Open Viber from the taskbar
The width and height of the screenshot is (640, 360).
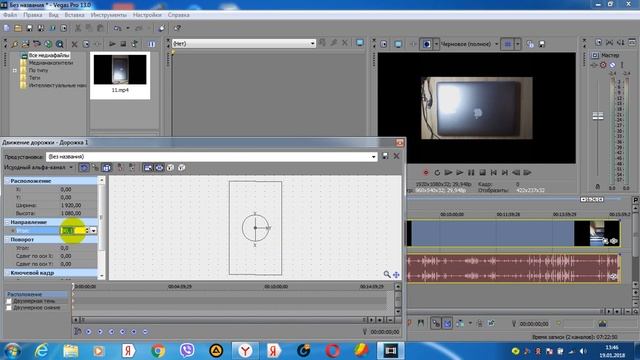click(187, 350)
